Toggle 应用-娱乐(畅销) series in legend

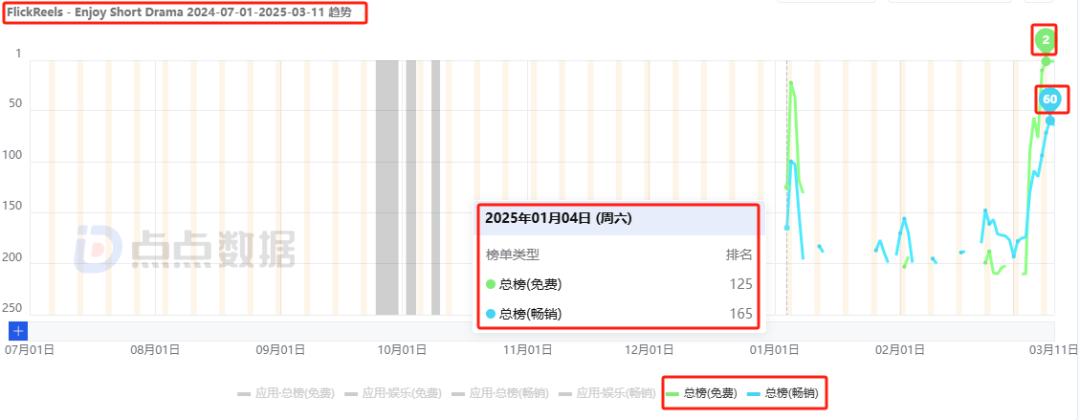(x=608, y=394)
